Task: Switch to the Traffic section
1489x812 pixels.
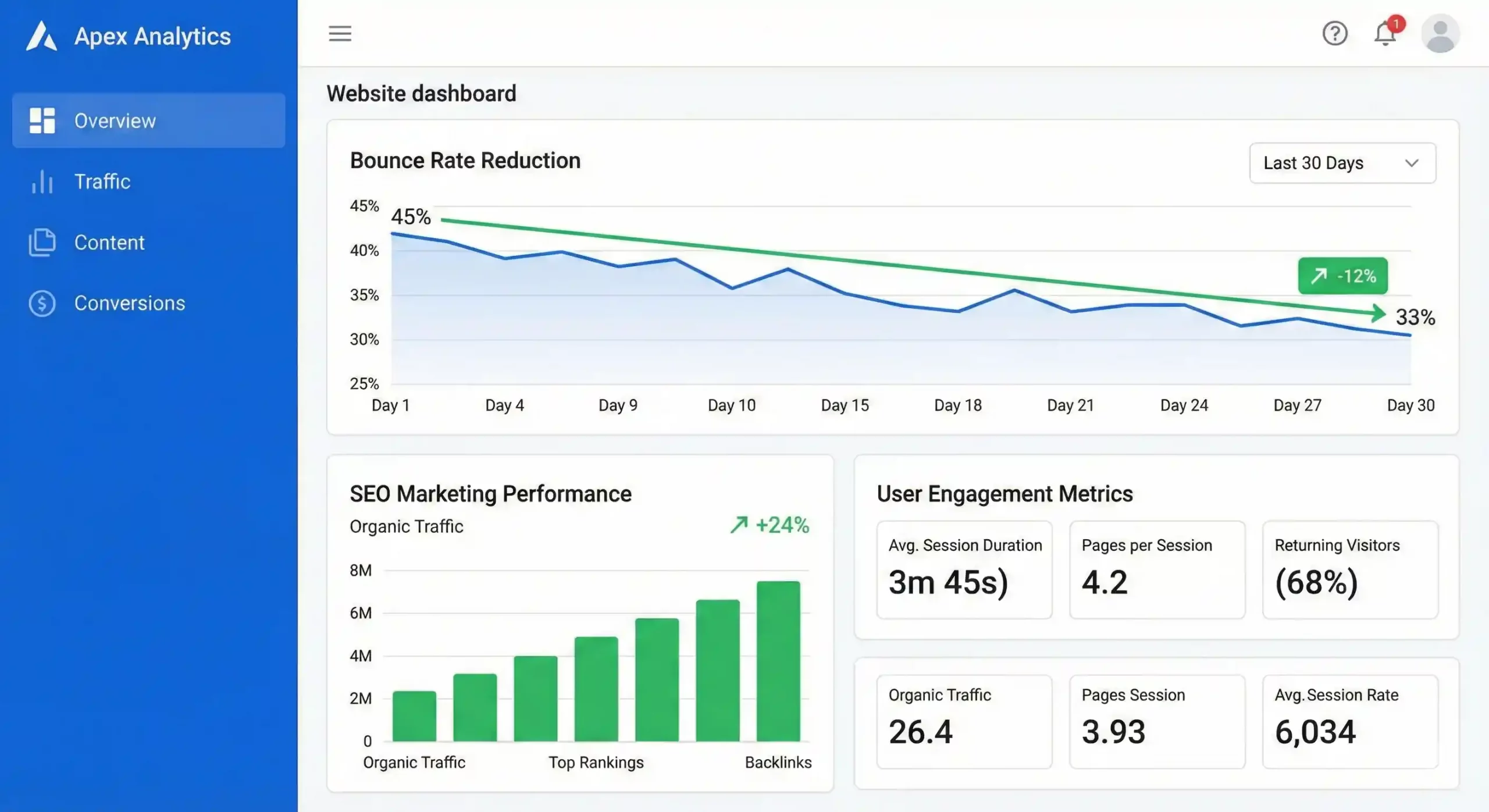Action: (x=103, y=181)
